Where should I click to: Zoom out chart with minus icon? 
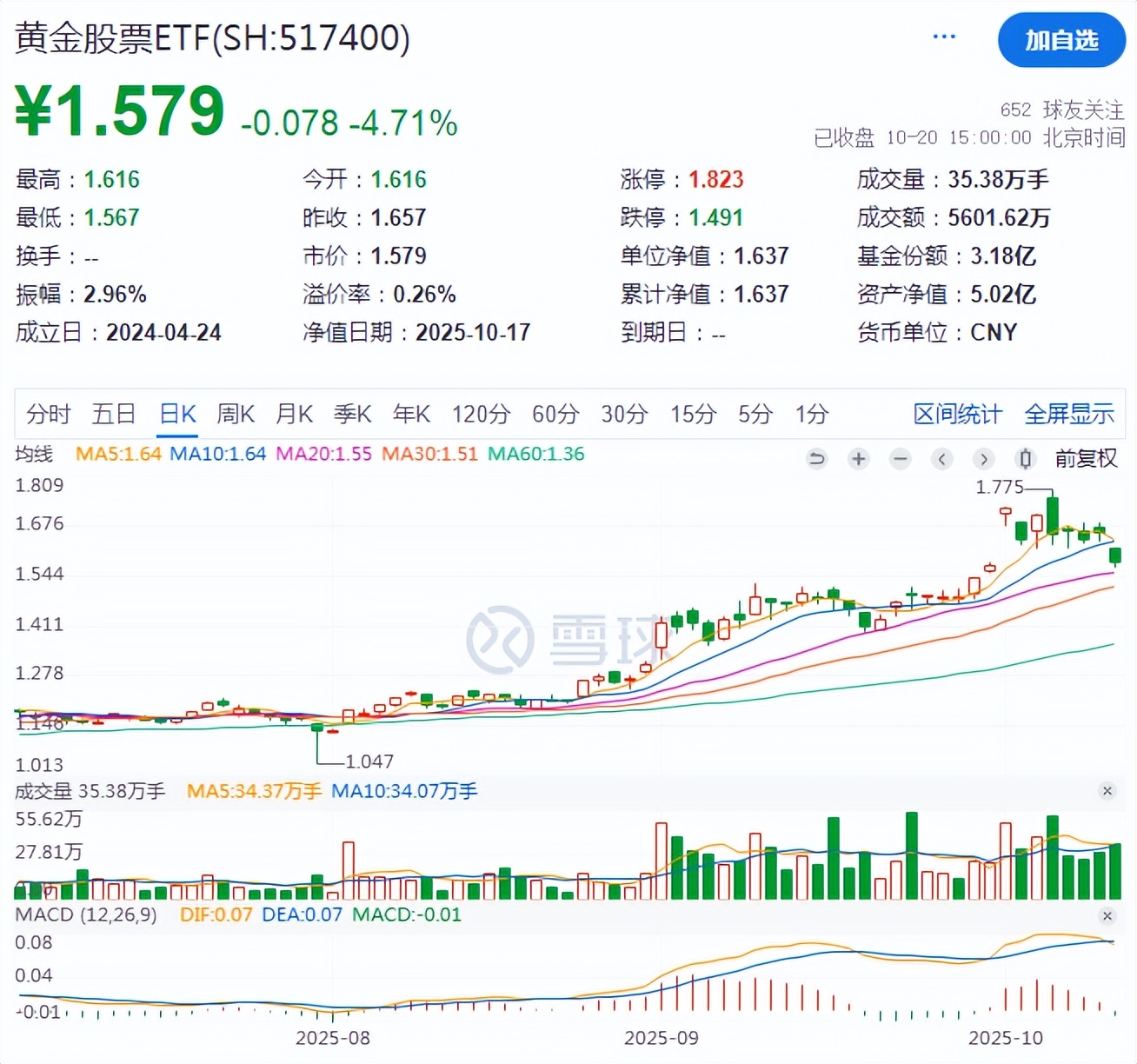click(901, 458)
